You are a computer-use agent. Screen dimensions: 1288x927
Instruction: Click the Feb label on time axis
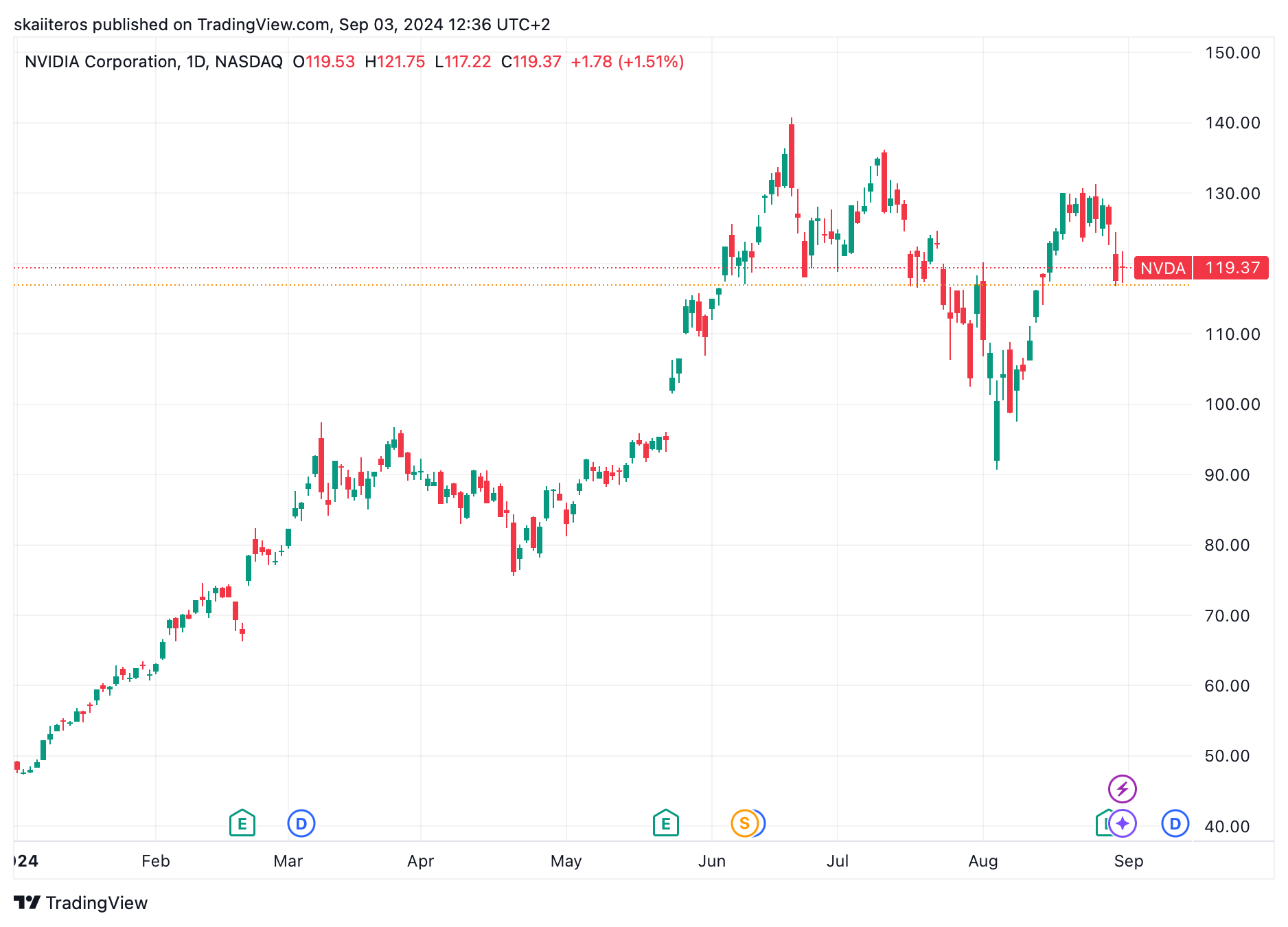click(x=156, y=861)
